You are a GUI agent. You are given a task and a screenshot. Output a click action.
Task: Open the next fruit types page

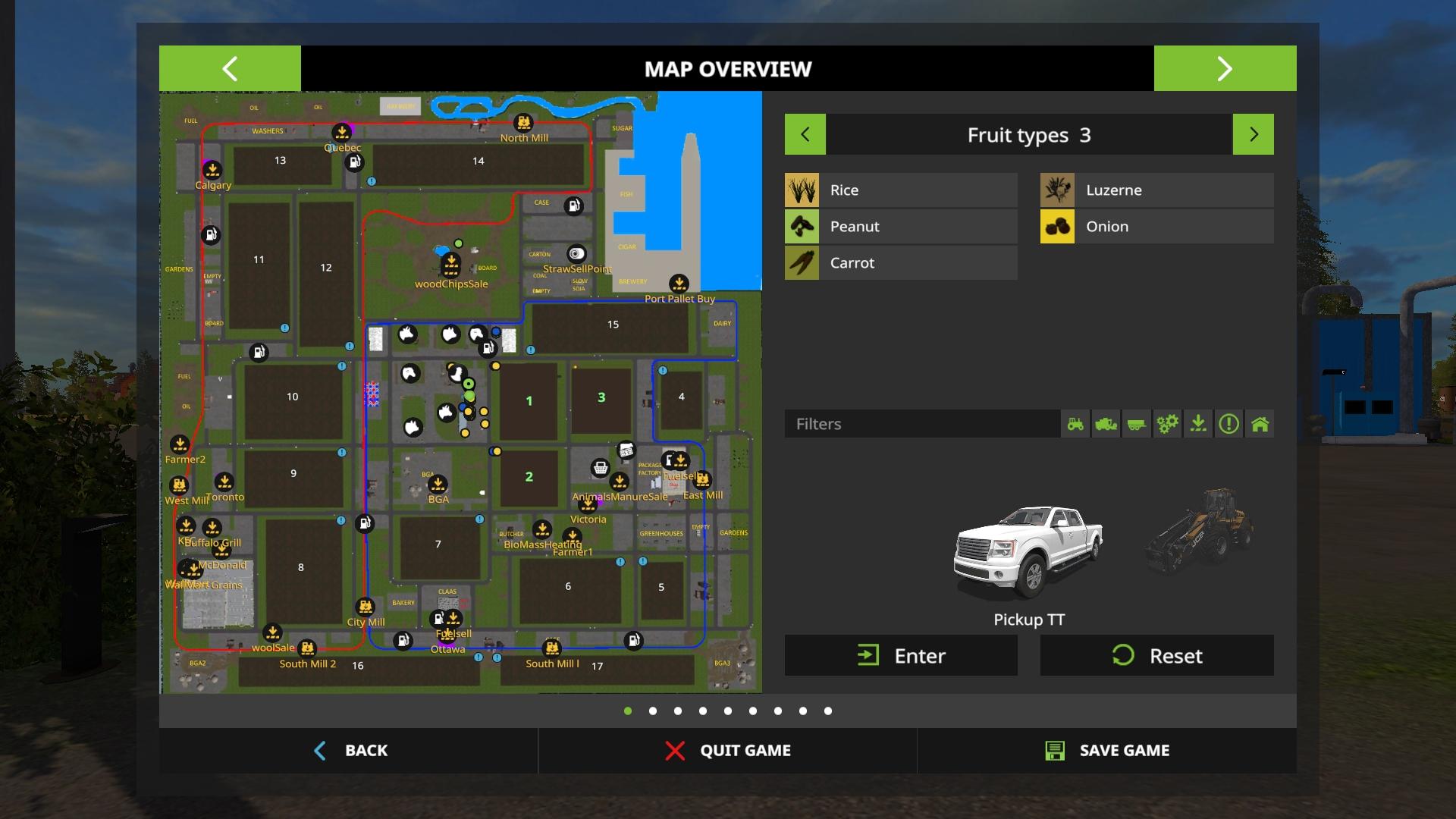click(x=1254, y=134)
